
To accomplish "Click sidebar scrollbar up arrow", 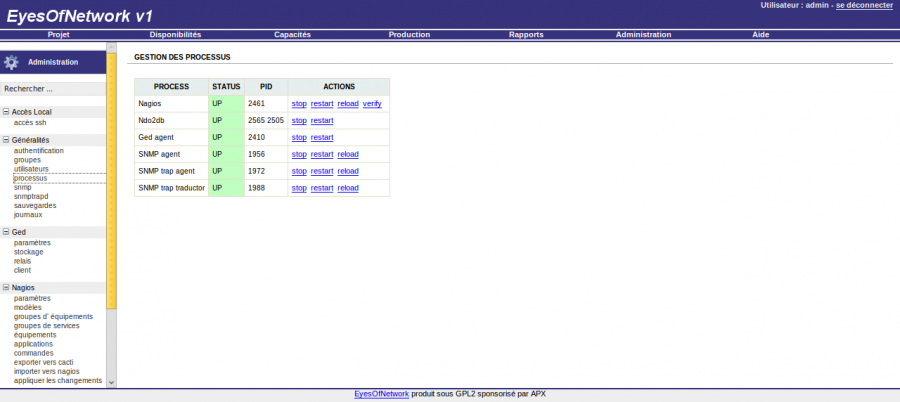I will (111, 47).
